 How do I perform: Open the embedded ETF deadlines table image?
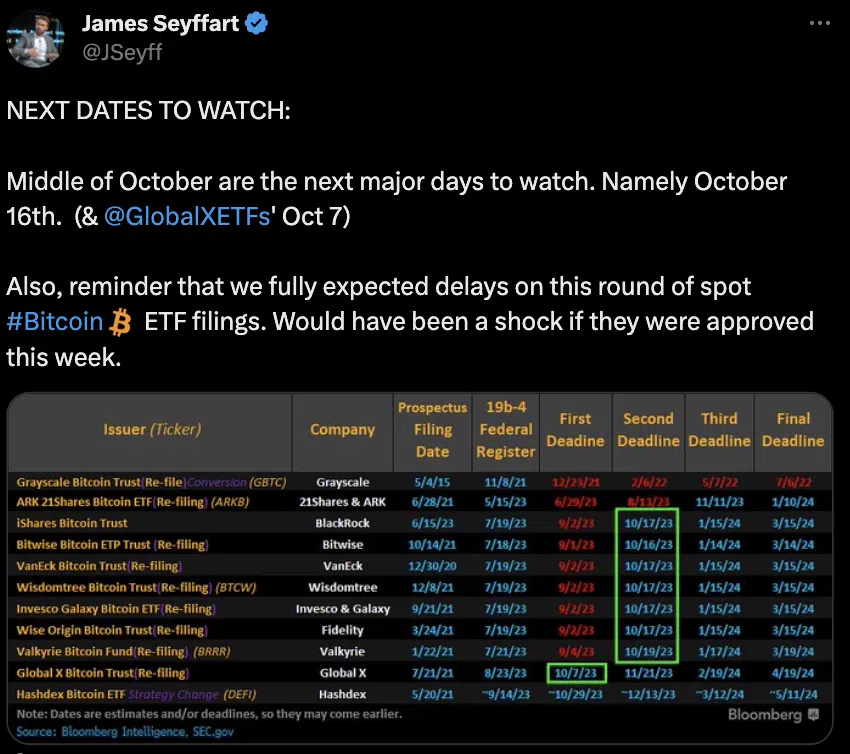(420, 568)
